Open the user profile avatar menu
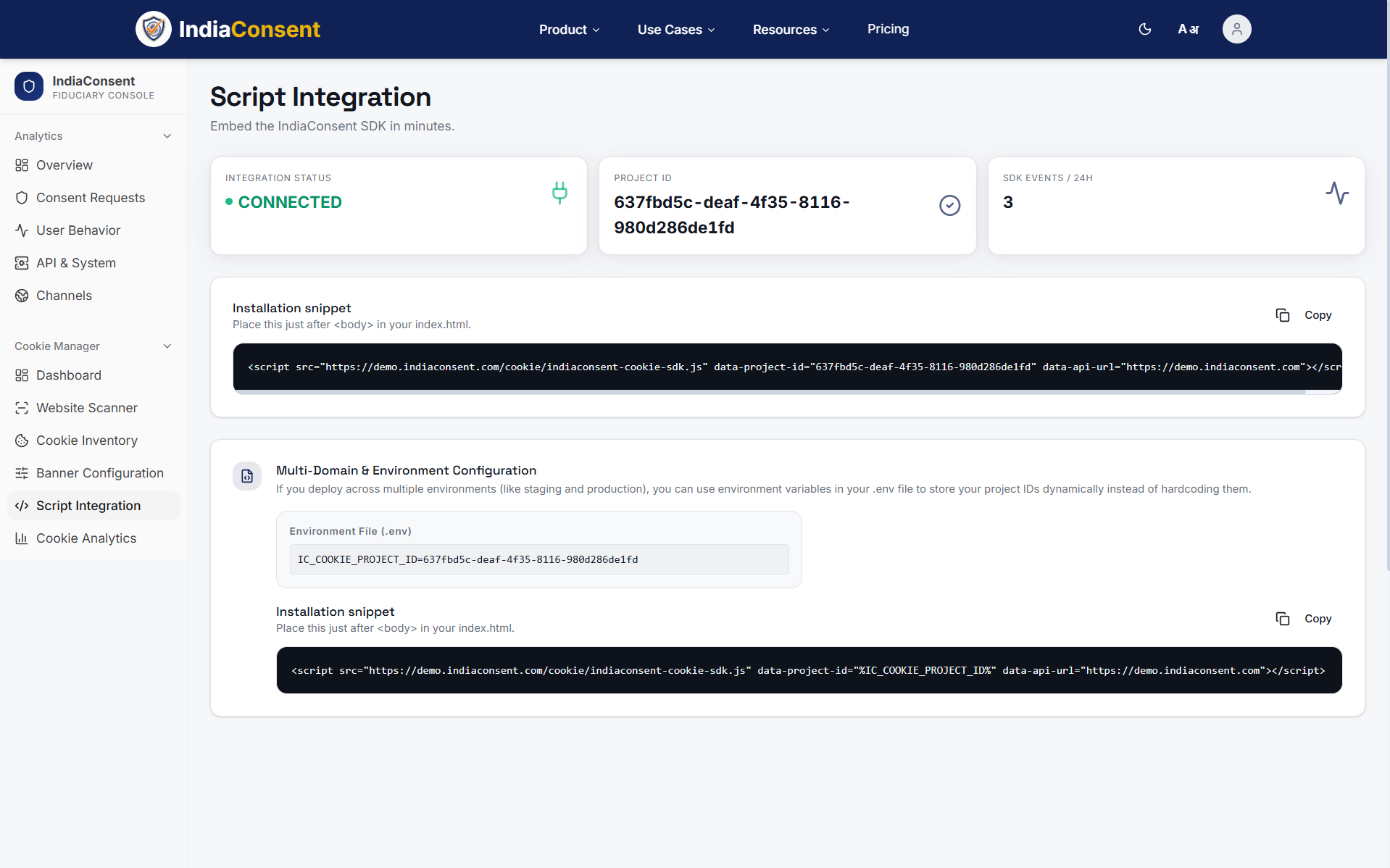 pos(1237,29)
